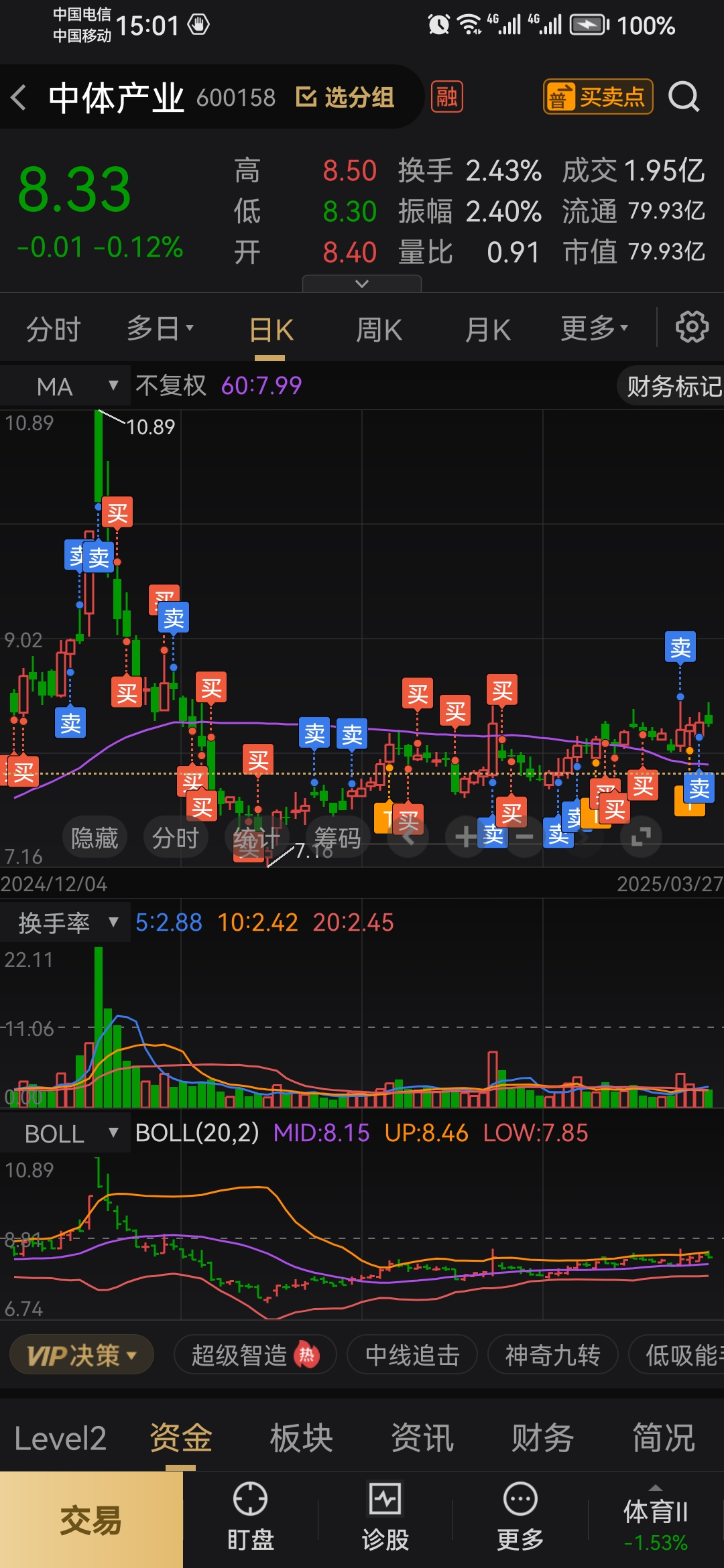724x1568 pixels.
Task: Expand quote details with down chevron
Action: point(362,284)
